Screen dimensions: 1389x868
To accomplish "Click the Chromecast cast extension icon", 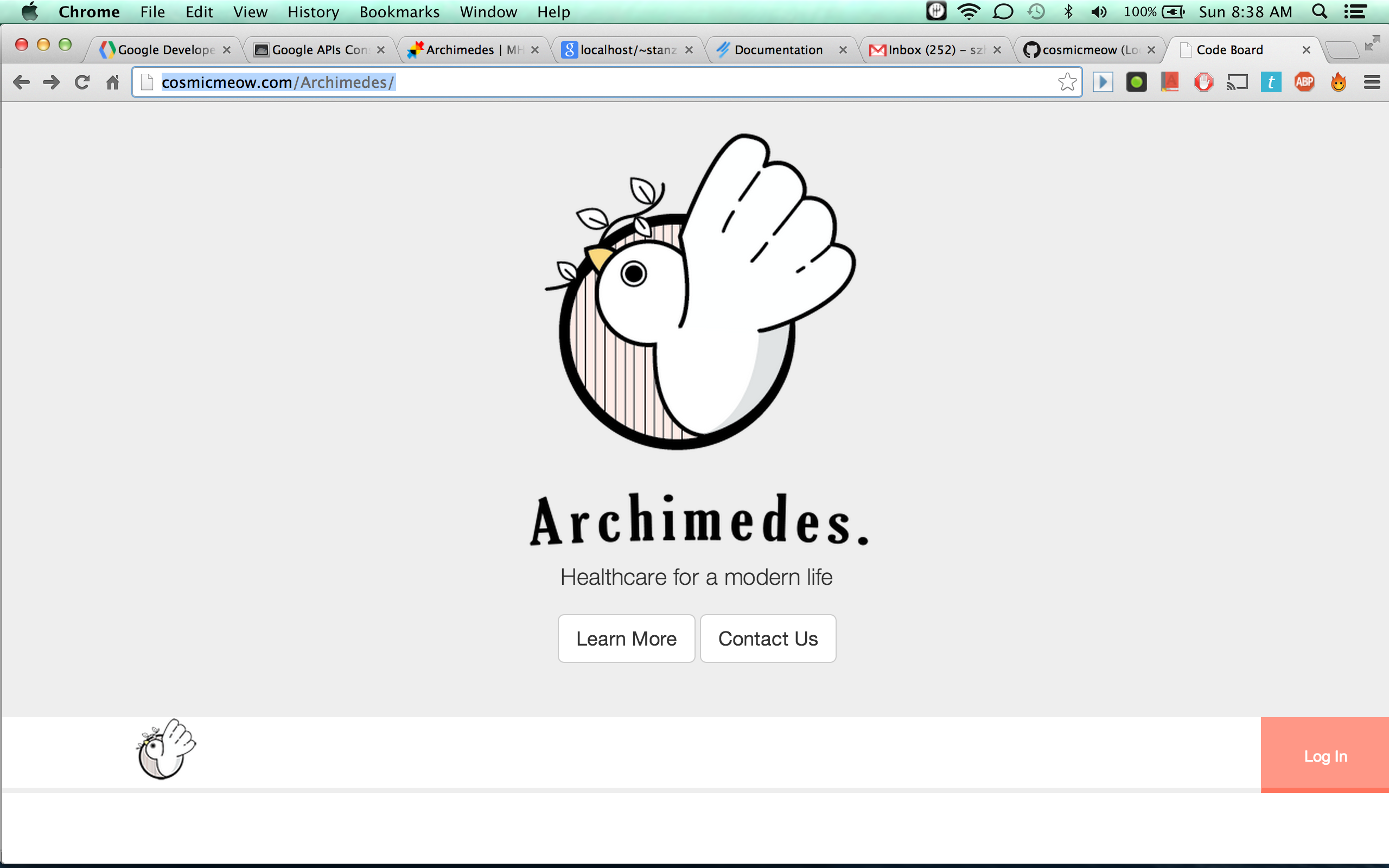I will coord(1237,82).
